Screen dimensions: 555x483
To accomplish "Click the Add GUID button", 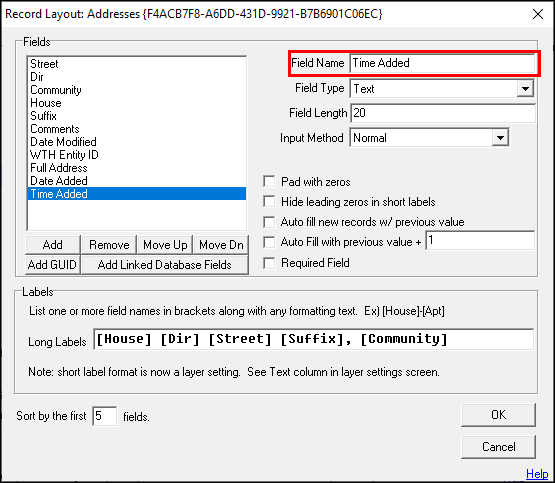I will pos(53,265).
